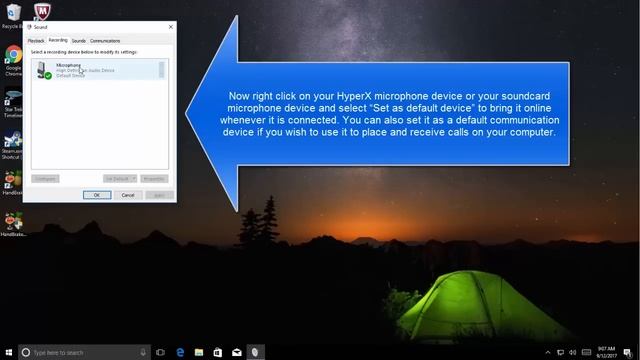Close the Sound dialog window
This screenshot has width=640, height=360.
tap(171, 27)
